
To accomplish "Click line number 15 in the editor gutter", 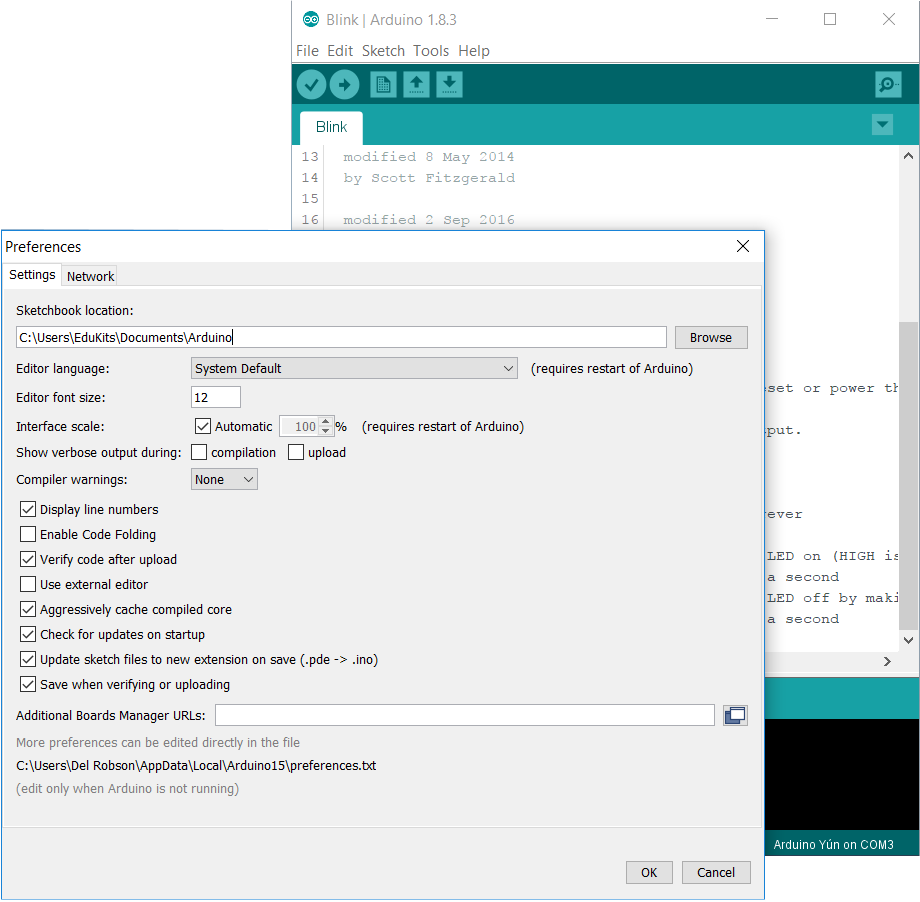I will 310,199.
